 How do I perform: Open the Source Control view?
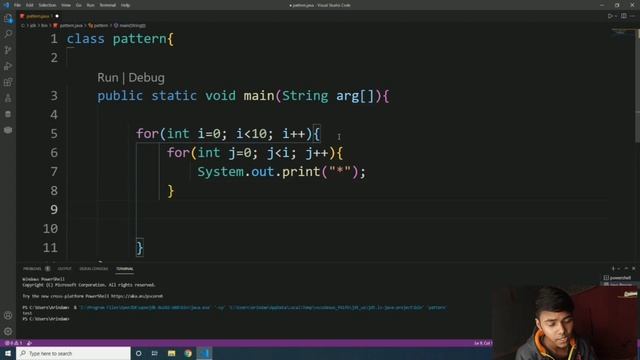pos(8,50)
